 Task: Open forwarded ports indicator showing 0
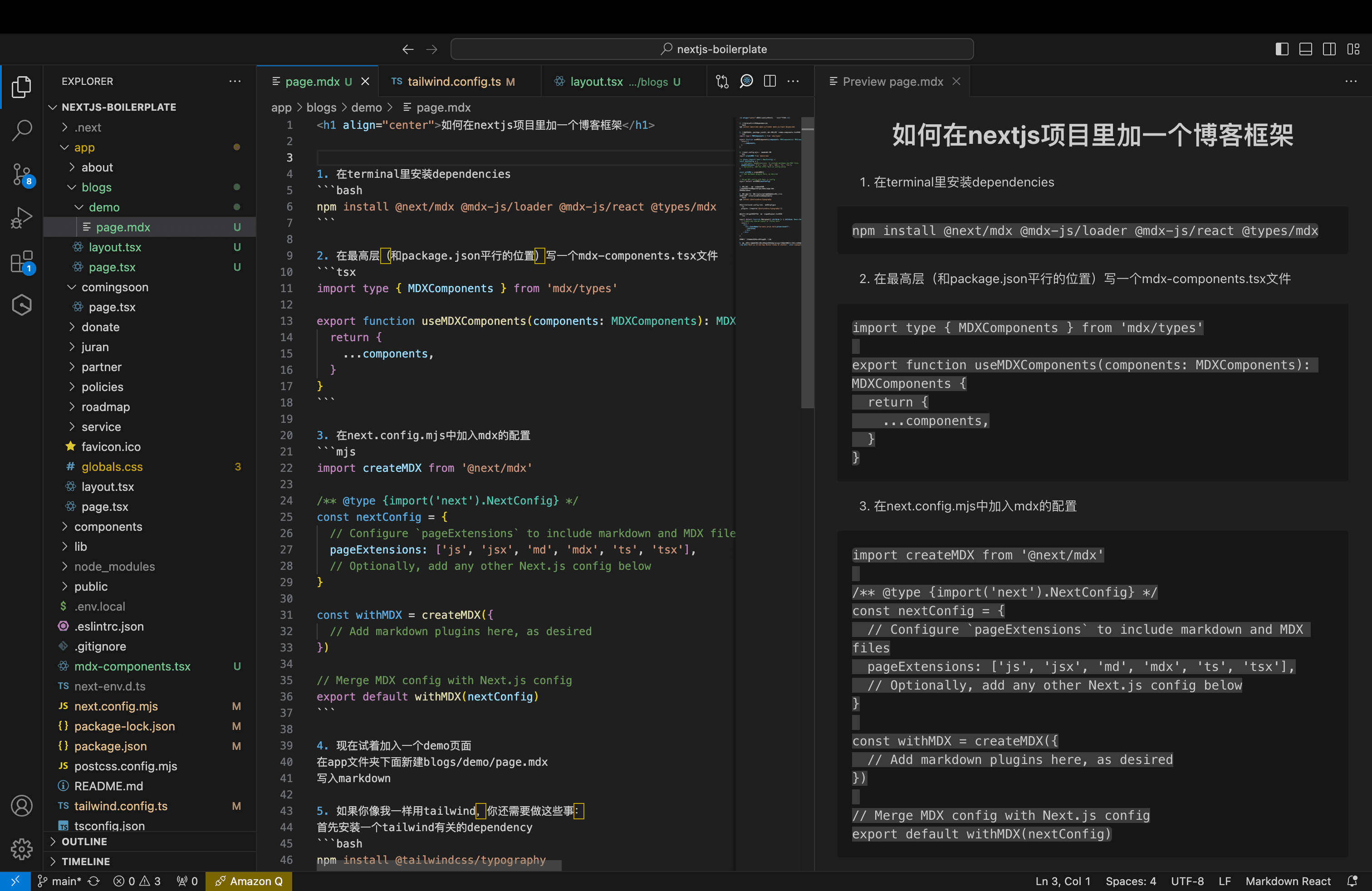tap(187, 881)
